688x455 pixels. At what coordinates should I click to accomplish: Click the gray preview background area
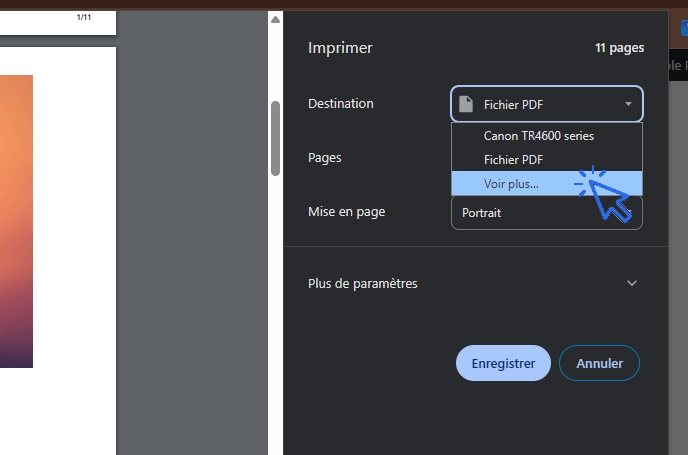pos(190,250)
